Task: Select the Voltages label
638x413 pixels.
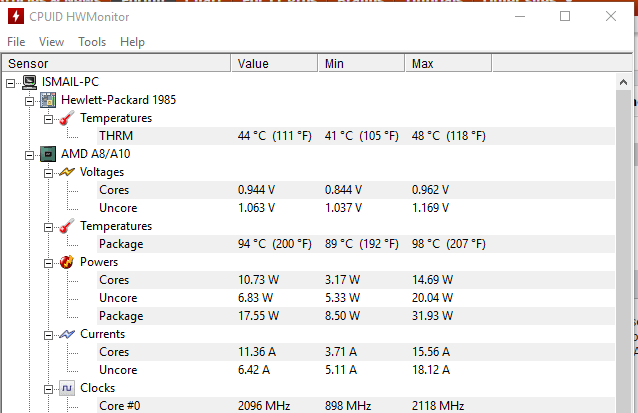Action: pyautogui.click(x=102, y=172)
